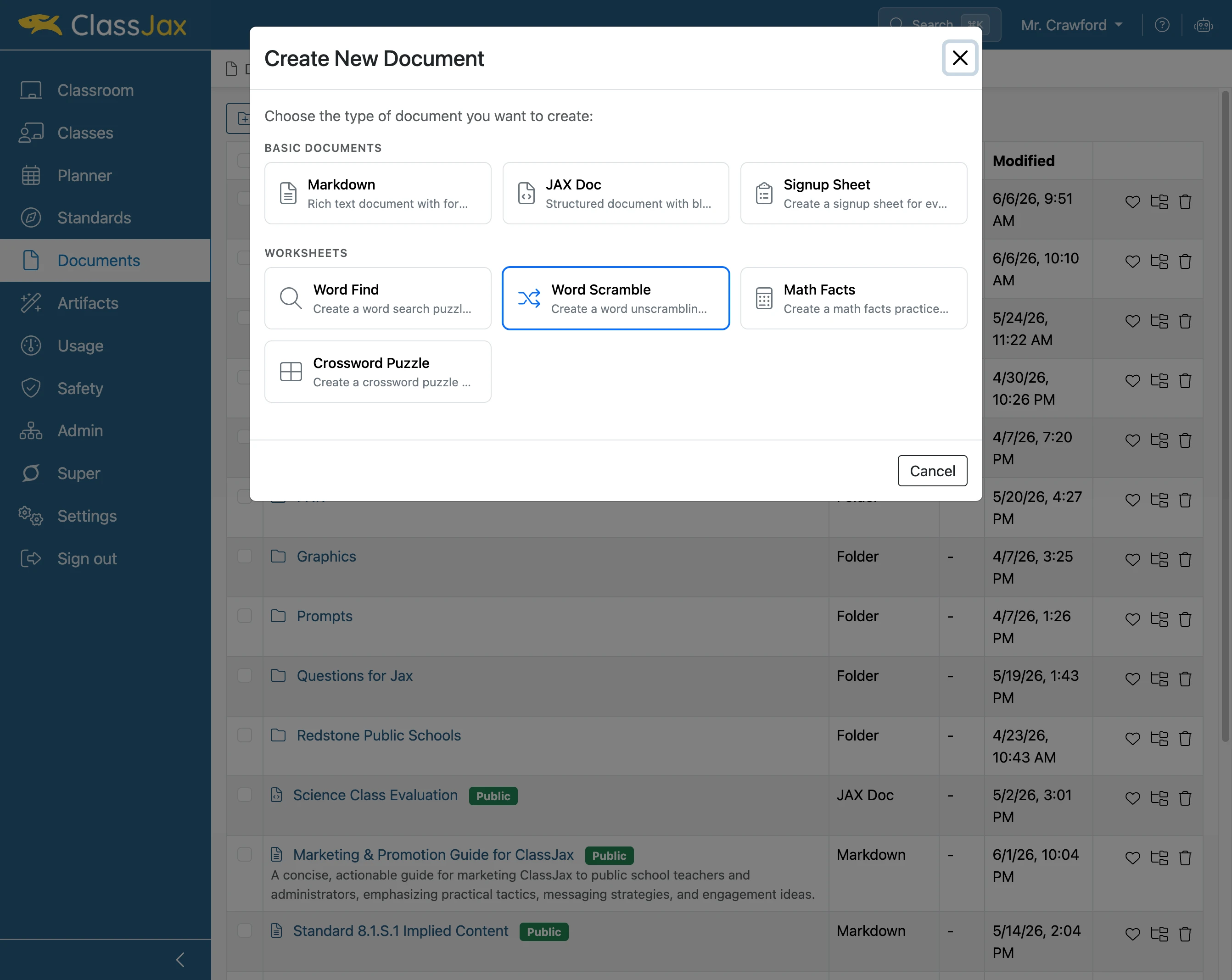
Task: Move the Graphics folder with tree icon
Action: tap(1159, 560)
